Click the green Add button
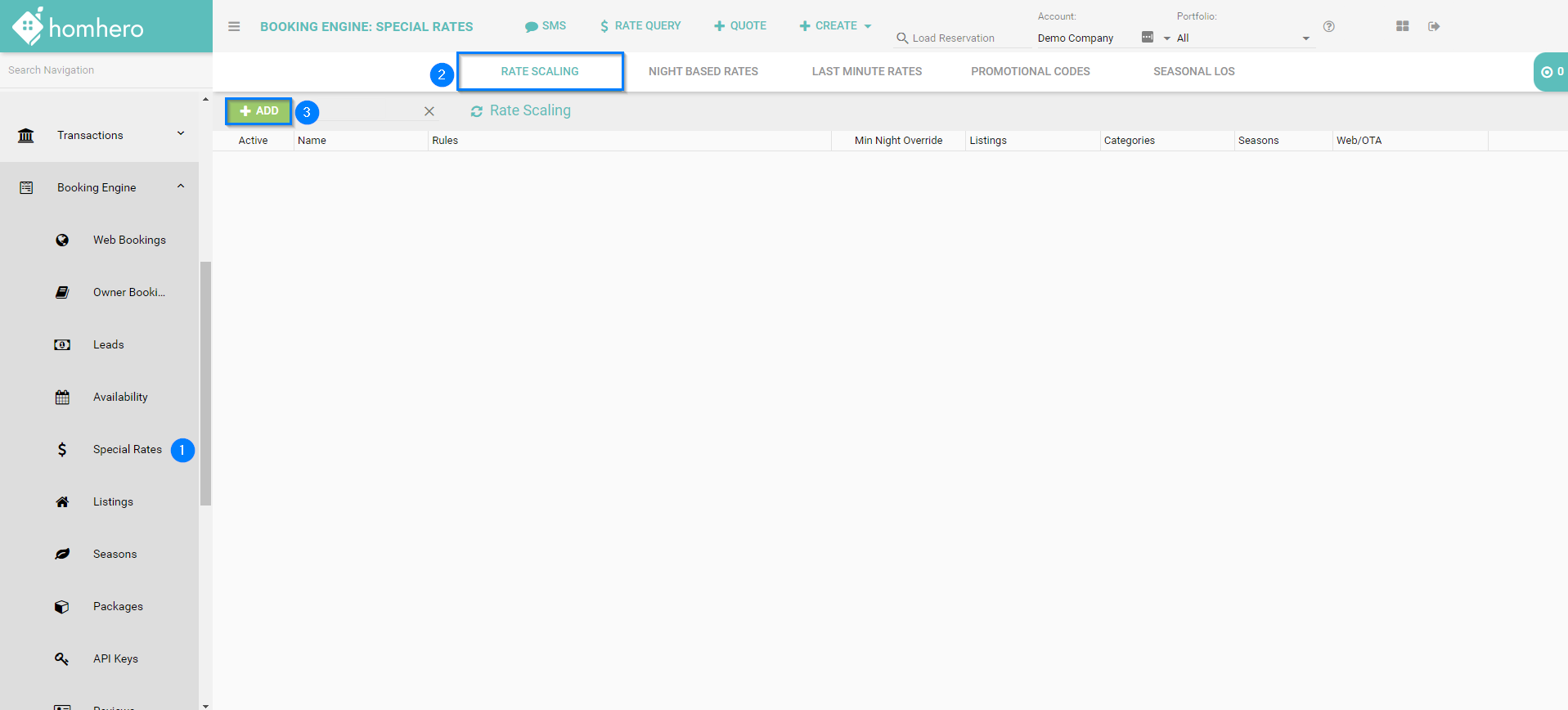1568x710 pixels. 258,111
